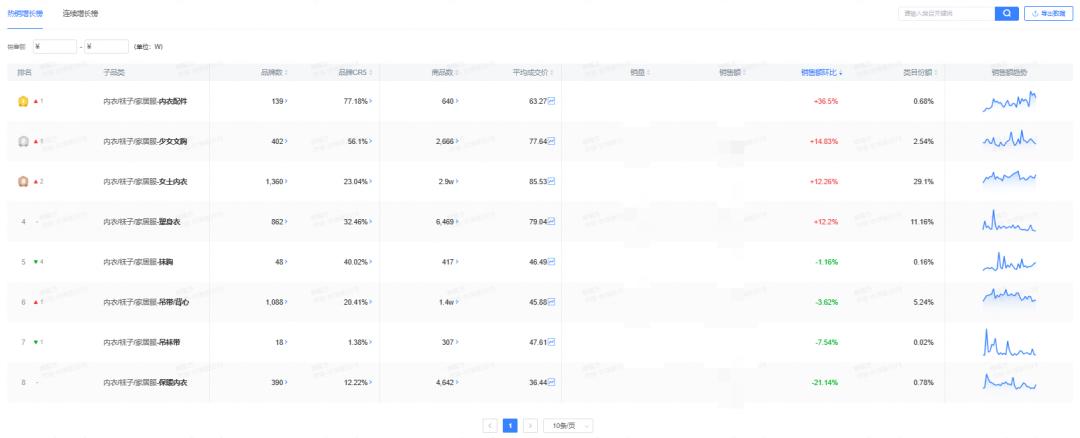Go to next page arrow
Viewport: 1080px width, 438px height.
[x=530, y=426]
